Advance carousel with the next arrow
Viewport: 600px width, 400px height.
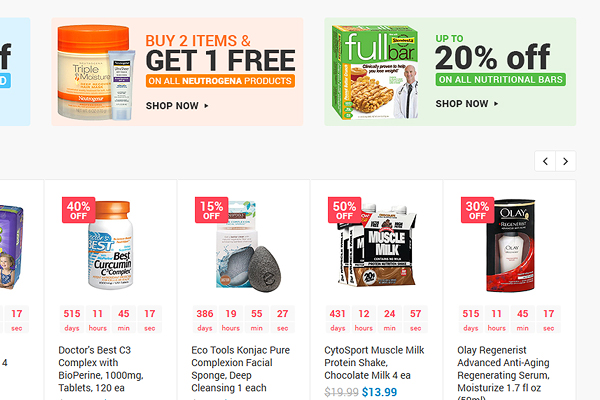[x=566, y=161]
